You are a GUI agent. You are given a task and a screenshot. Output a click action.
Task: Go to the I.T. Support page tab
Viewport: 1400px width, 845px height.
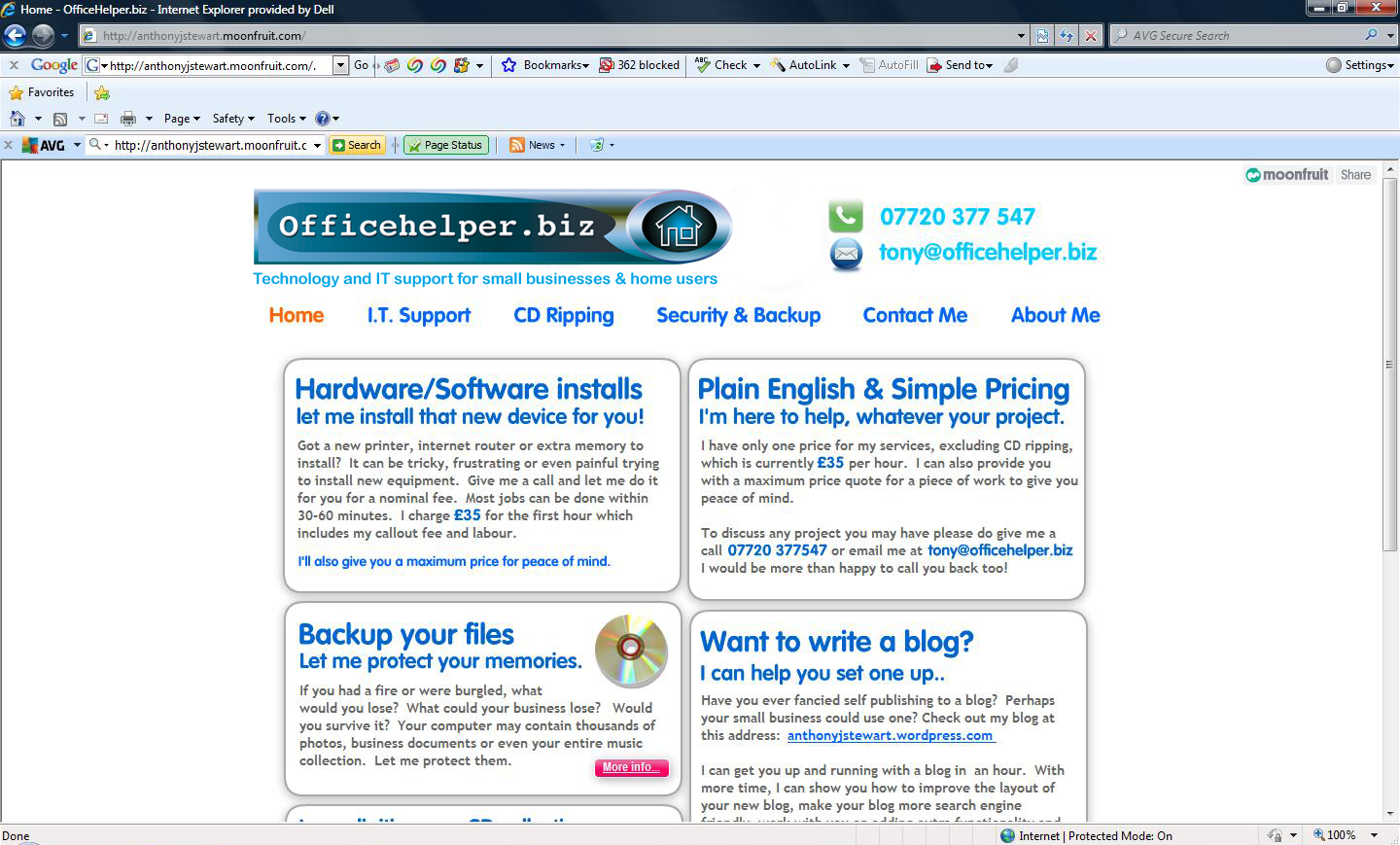418,315
